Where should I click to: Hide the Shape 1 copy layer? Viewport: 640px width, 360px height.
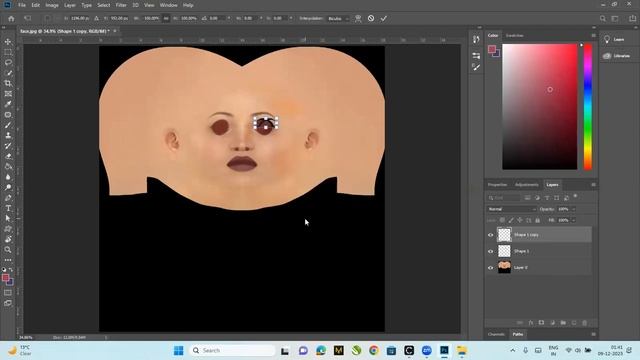[x=490, y=235]
